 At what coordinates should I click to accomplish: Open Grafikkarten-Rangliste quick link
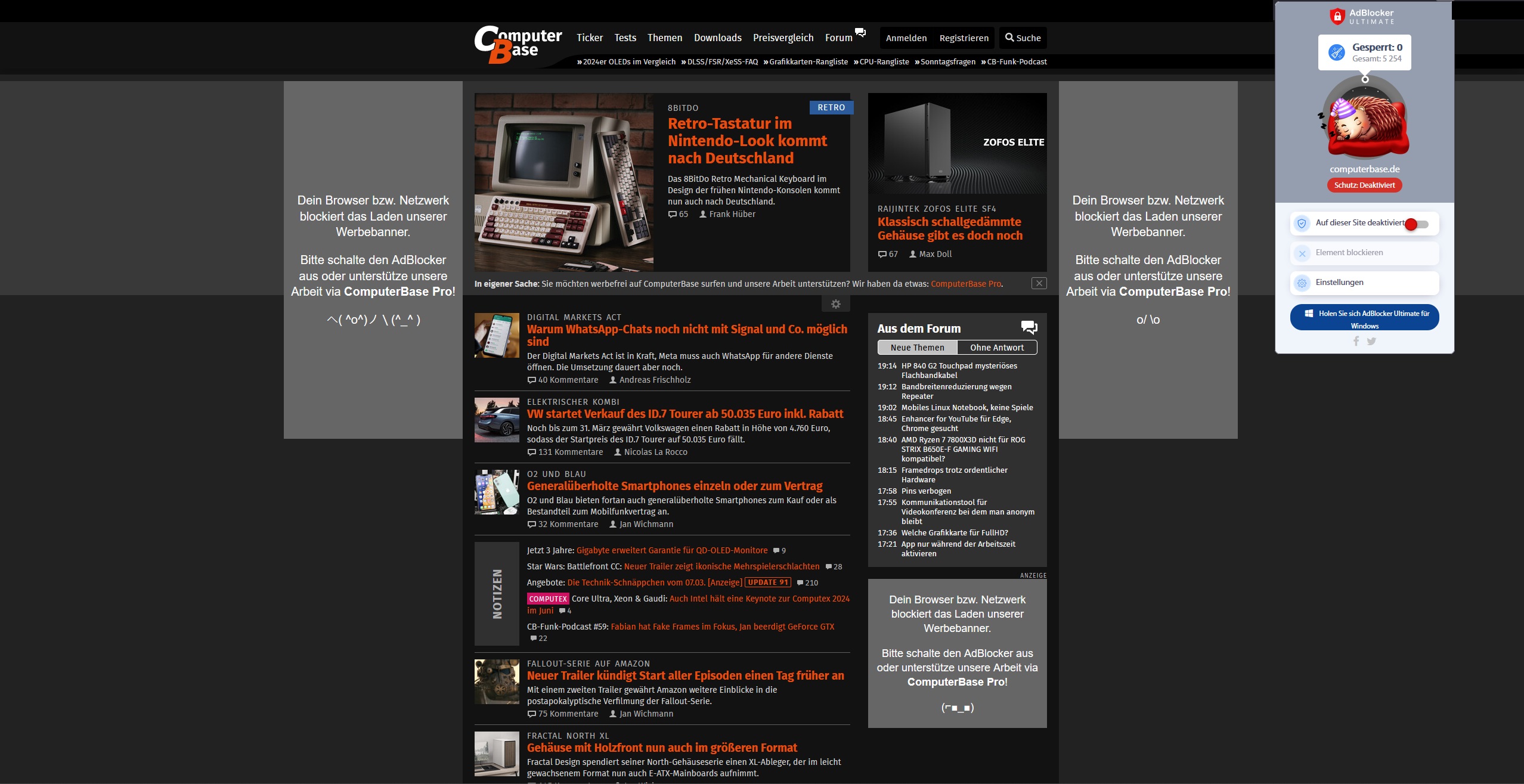(808, 62)
